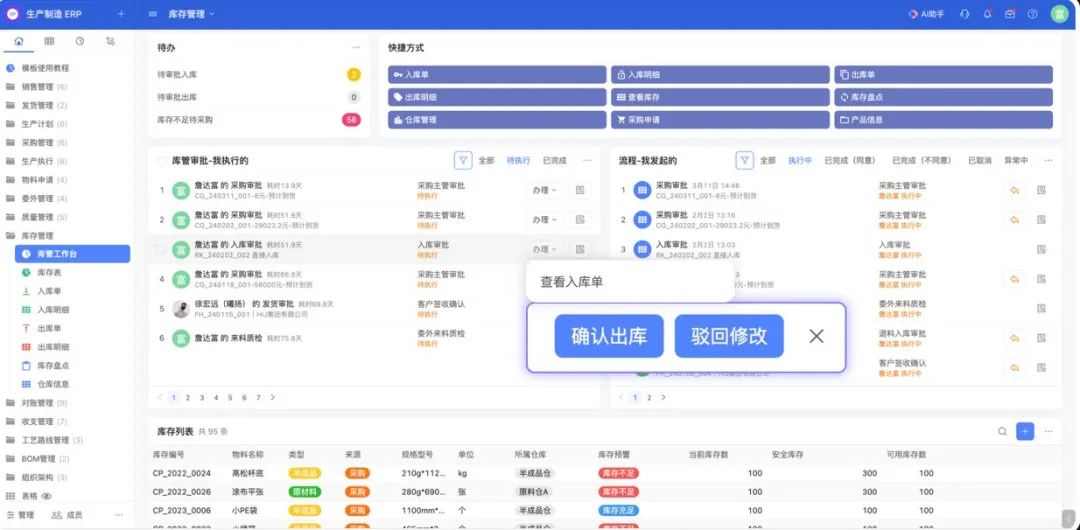Click the 驳回修改 button
1080x530 pixels.
coord(729,336)
